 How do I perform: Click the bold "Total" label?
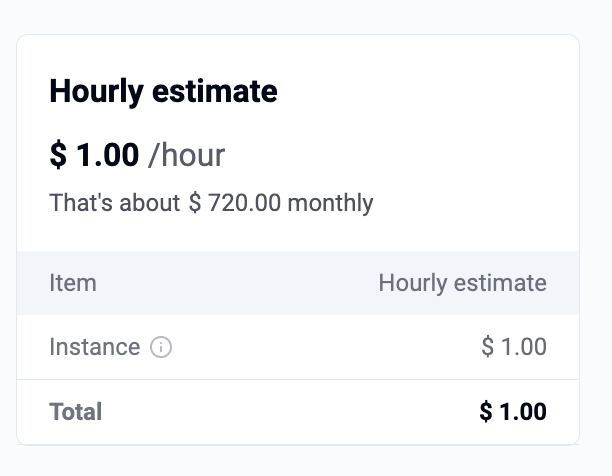(x=76, y=411)
